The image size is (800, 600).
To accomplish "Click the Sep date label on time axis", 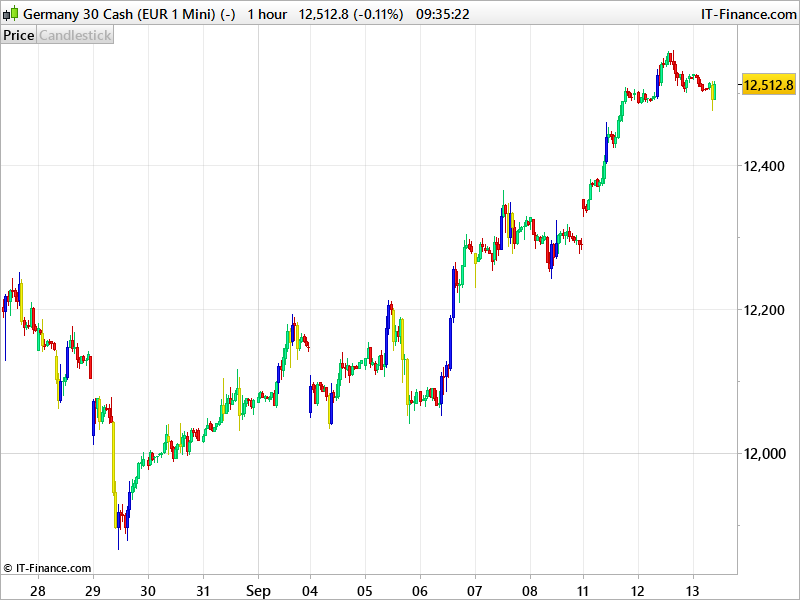I will click(258, 591).
